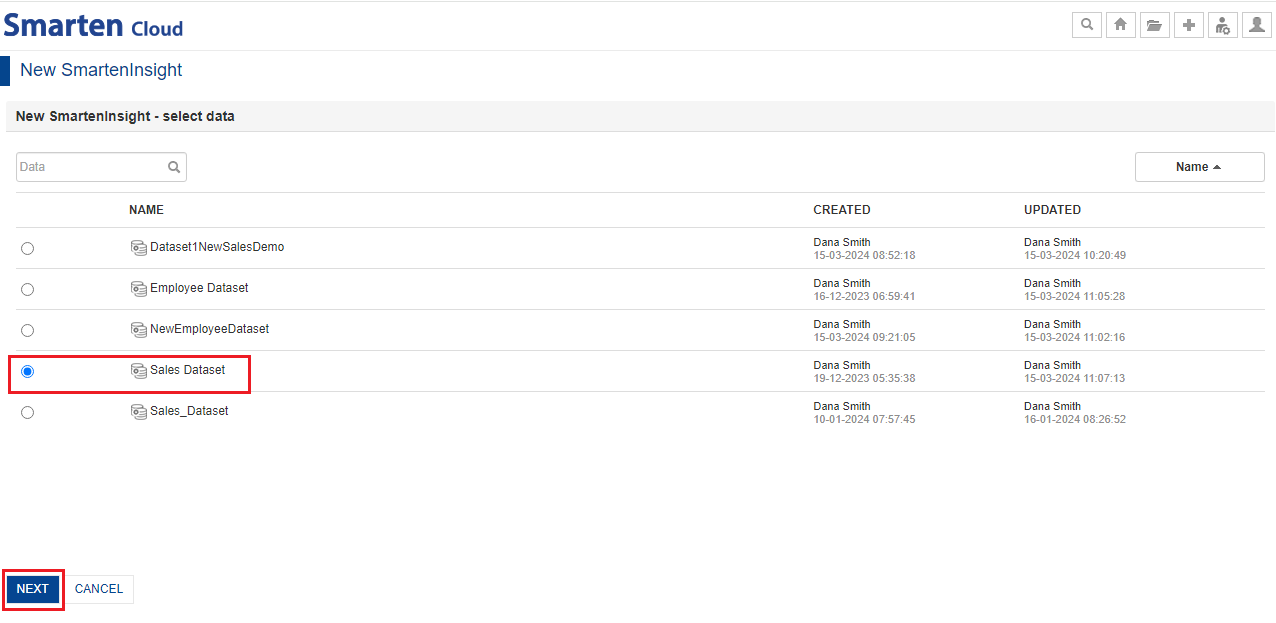The height and width of the screenshot is (623, 1276).
Task: Click created date 16-12-2023 06:59:41
Action: click(x=864, y=296)
